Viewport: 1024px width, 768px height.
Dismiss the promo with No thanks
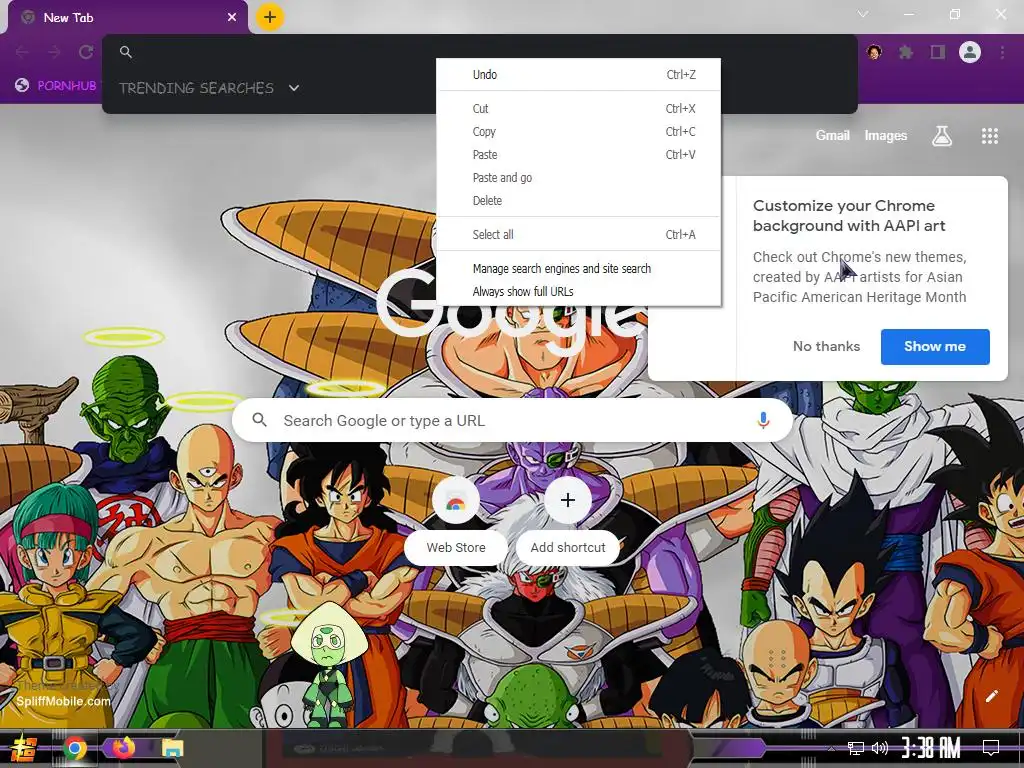(826, 346)
